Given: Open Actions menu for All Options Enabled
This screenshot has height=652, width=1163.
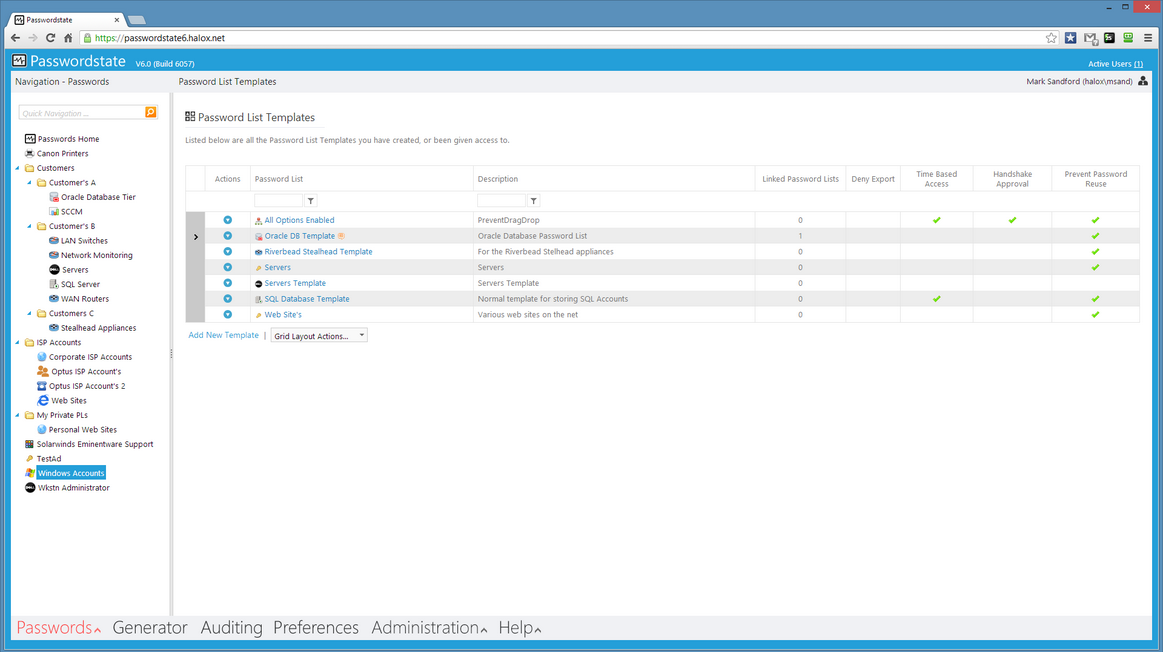Looking at the screenshot, I should 228,220.
